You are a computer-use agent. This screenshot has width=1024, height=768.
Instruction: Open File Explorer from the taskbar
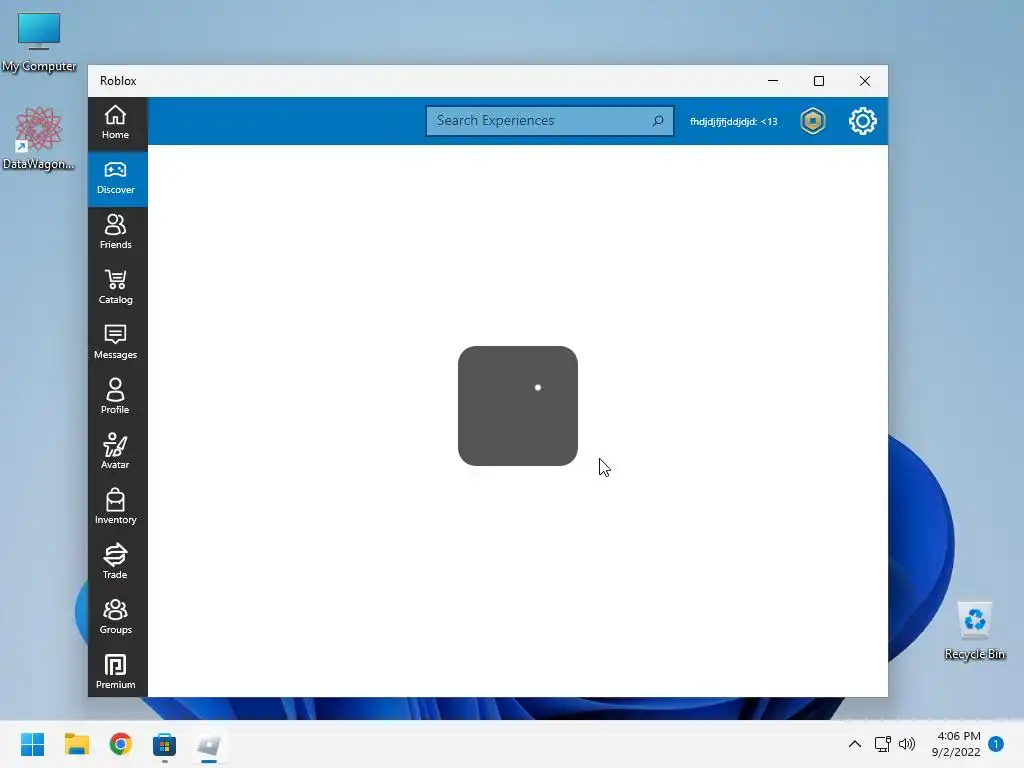point(76,744)
